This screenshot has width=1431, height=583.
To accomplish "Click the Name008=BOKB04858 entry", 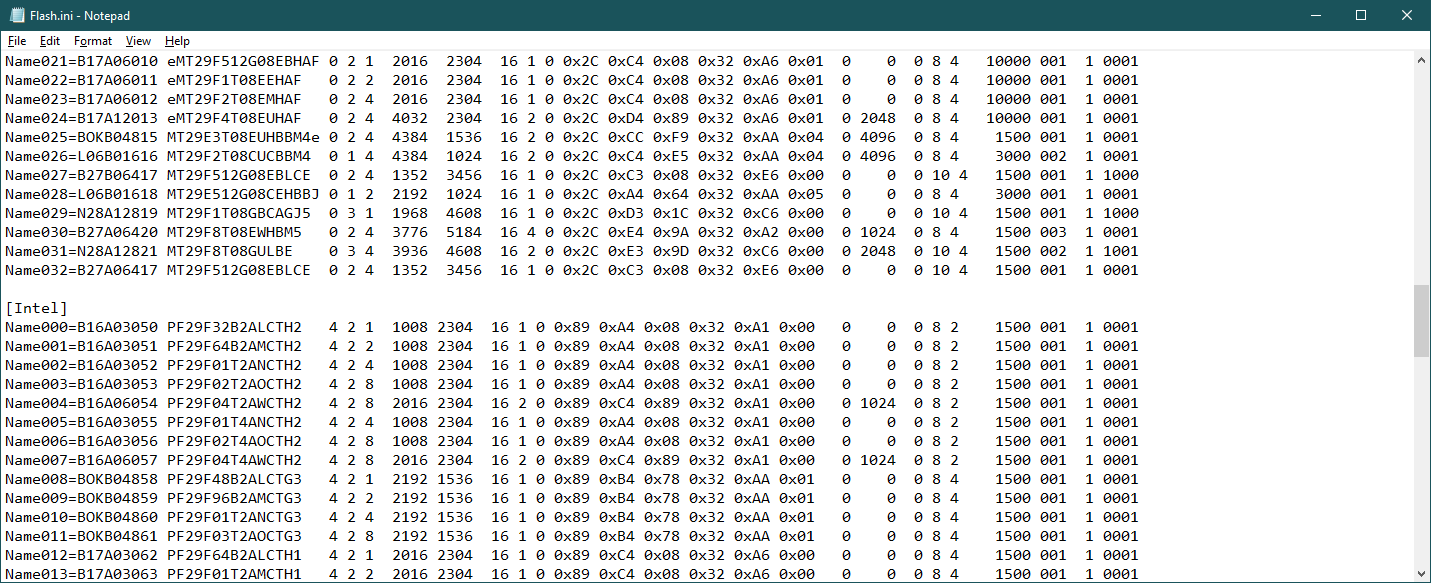I will click(81, 479).
